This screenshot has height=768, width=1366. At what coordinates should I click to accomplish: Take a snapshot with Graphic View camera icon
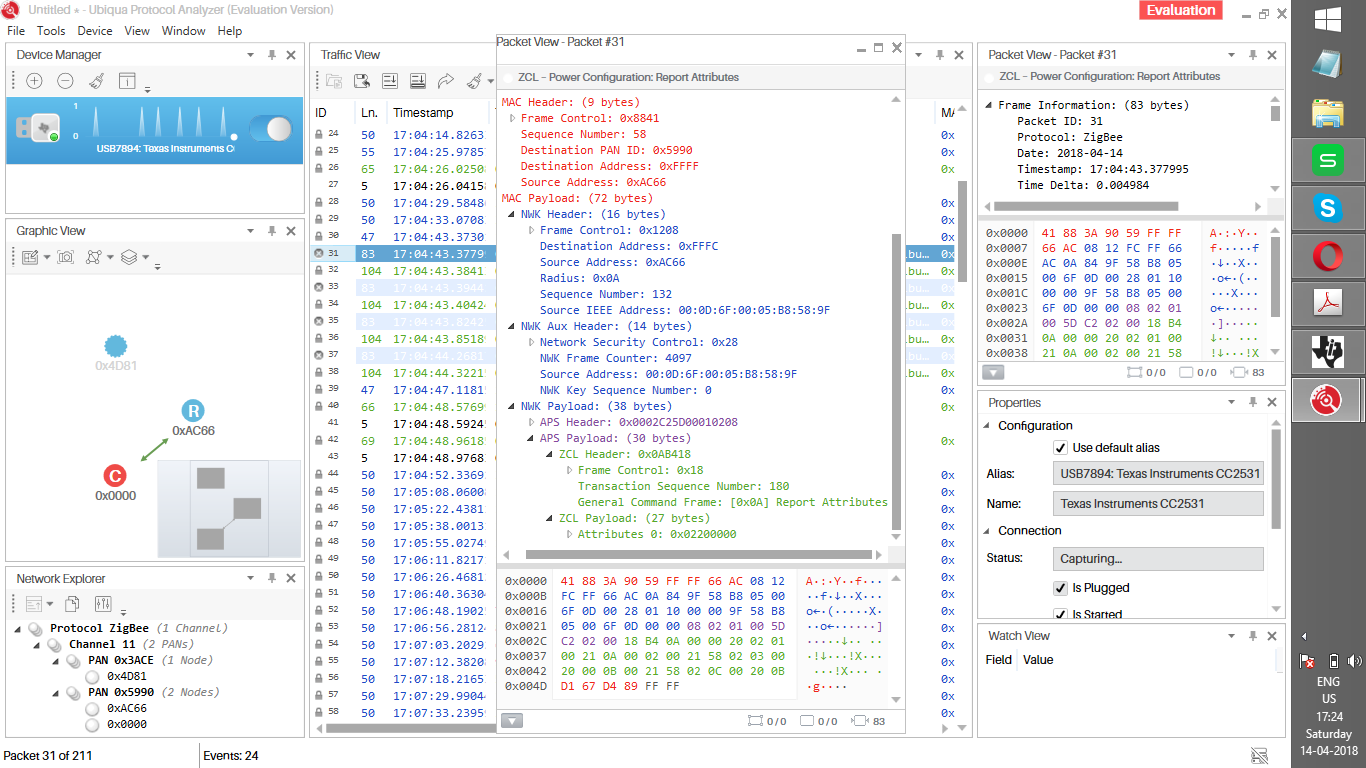[65, 257]
